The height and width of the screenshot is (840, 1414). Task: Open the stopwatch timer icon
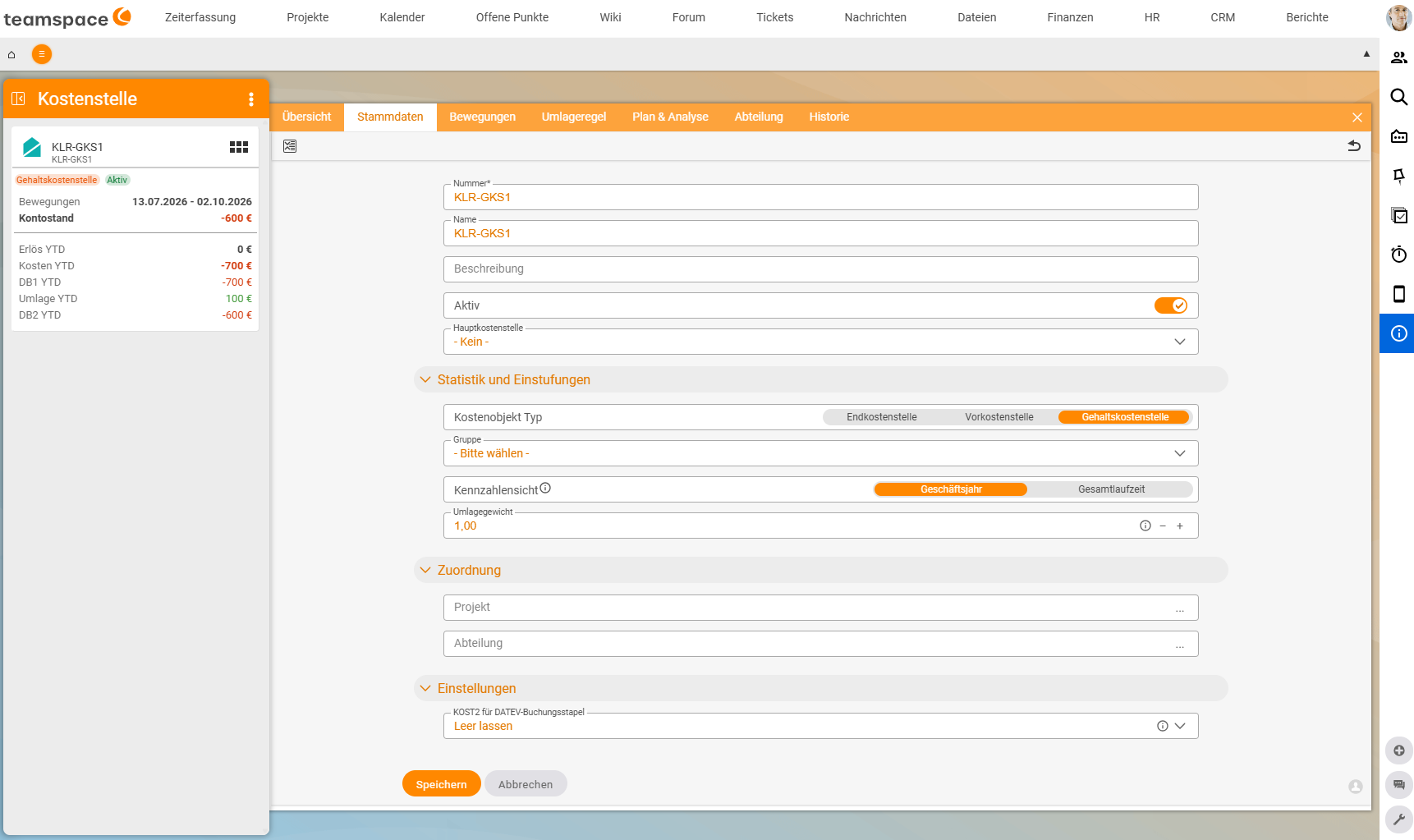click(x=1399, y=255)
